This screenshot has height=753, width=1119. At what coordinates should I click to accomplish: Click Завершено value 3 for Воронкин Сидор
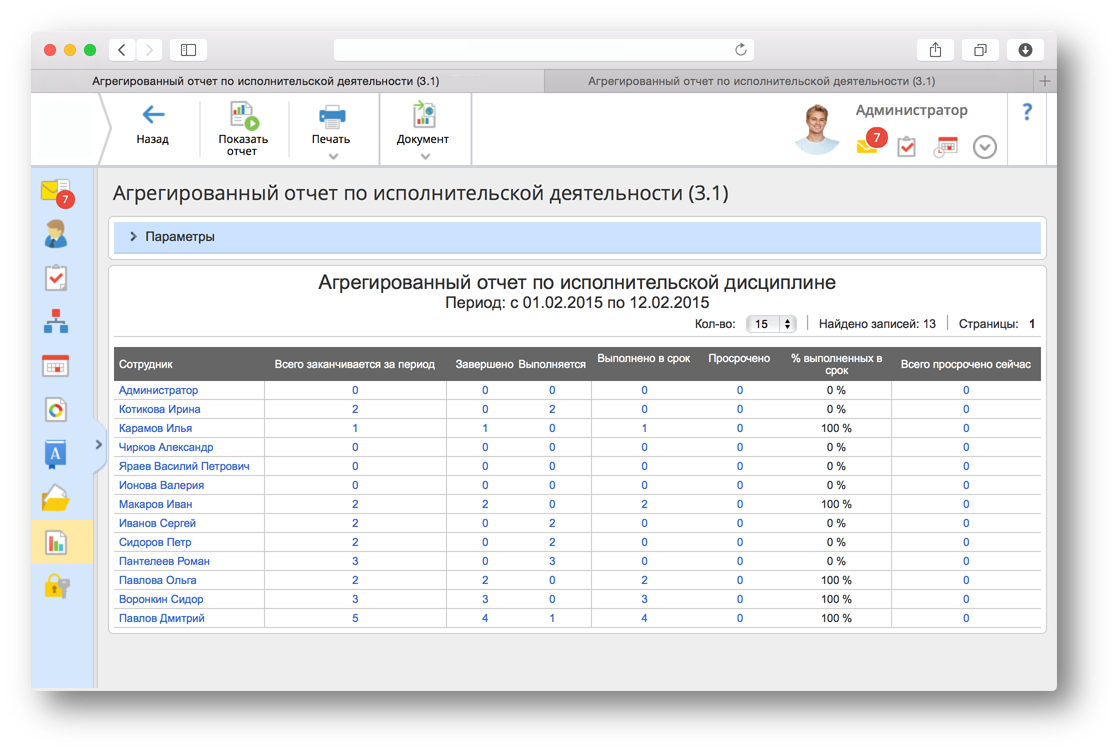click(x=485, y=600)
